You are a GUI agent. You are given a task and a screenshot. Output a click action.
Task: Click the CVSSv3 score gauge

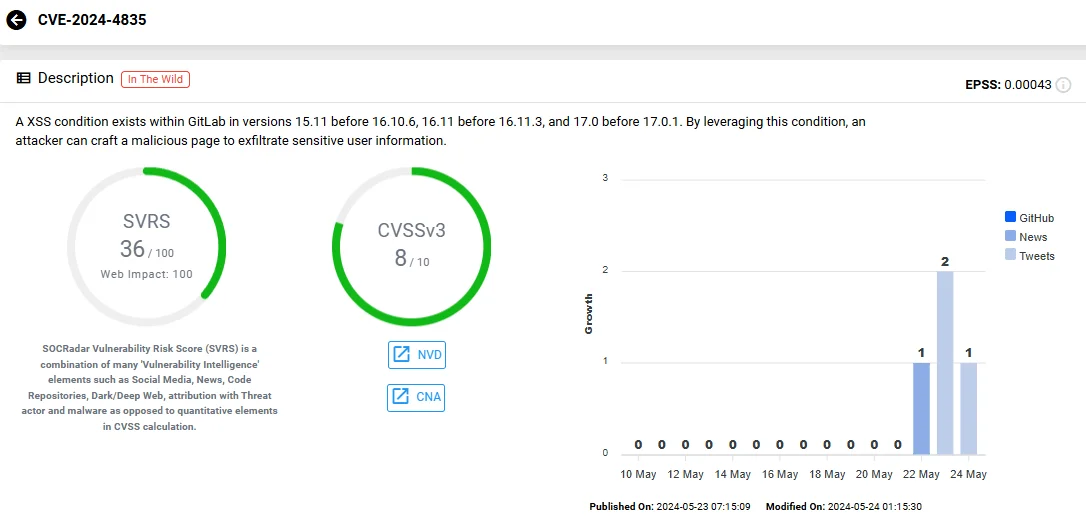[411, 247]
